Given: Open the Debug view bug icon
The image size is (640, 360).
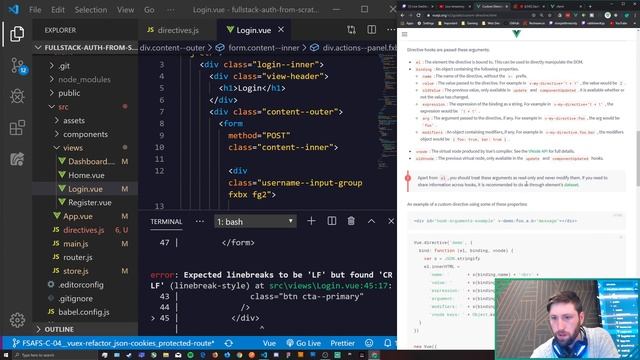Looking at the screenshot, I should (17, 96).
